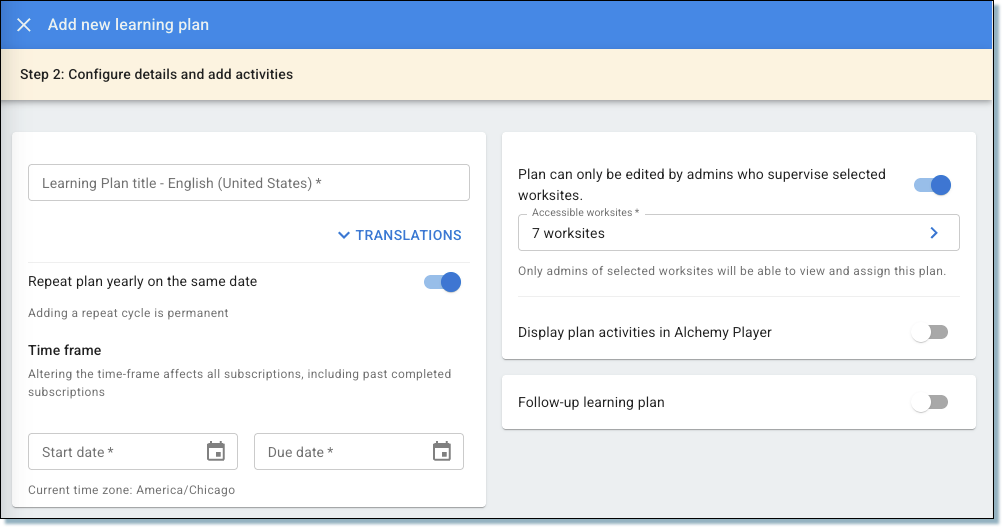Click inside the Start date field
Image resolution: width=1002 pixels, height=527 pixels.
(x=133, y=452)
